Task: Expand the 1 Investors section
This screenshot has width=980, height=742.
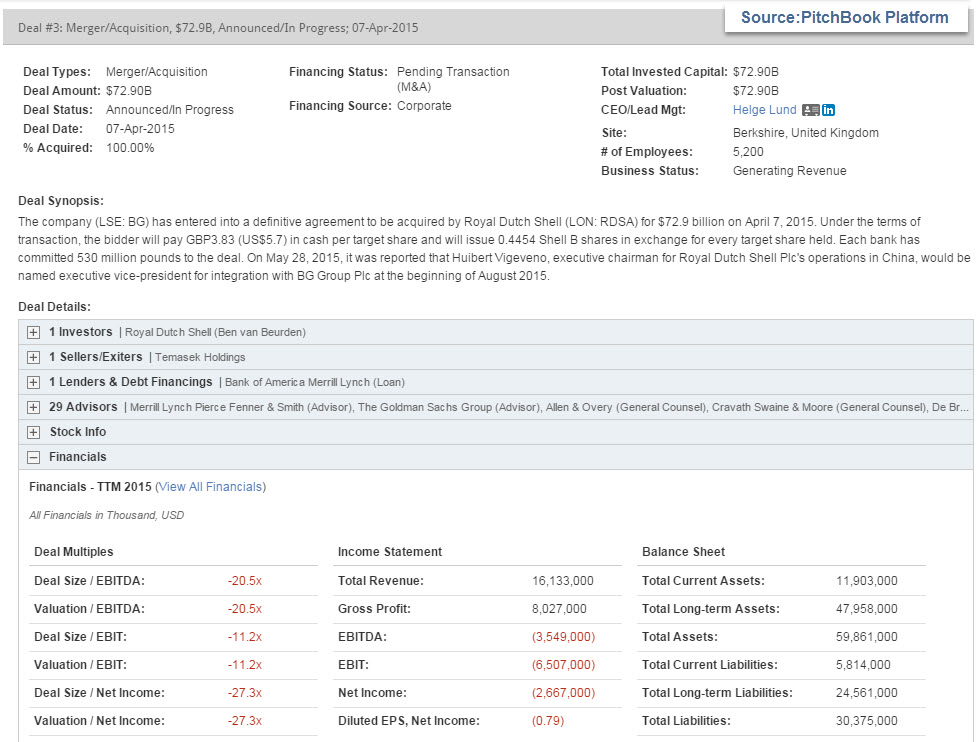Action: point(33,333)
